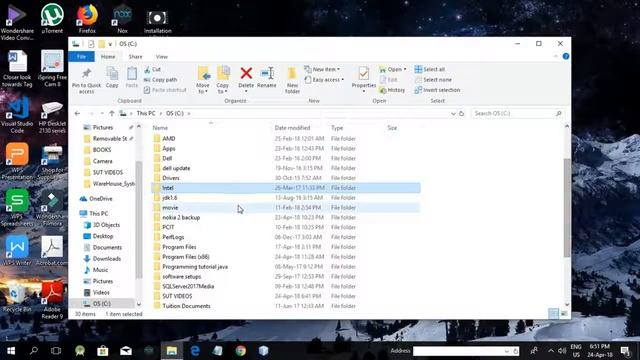This screenshot has width=640, height=360.
Task: Open the Help question mark icon
Action: (566, 56)
